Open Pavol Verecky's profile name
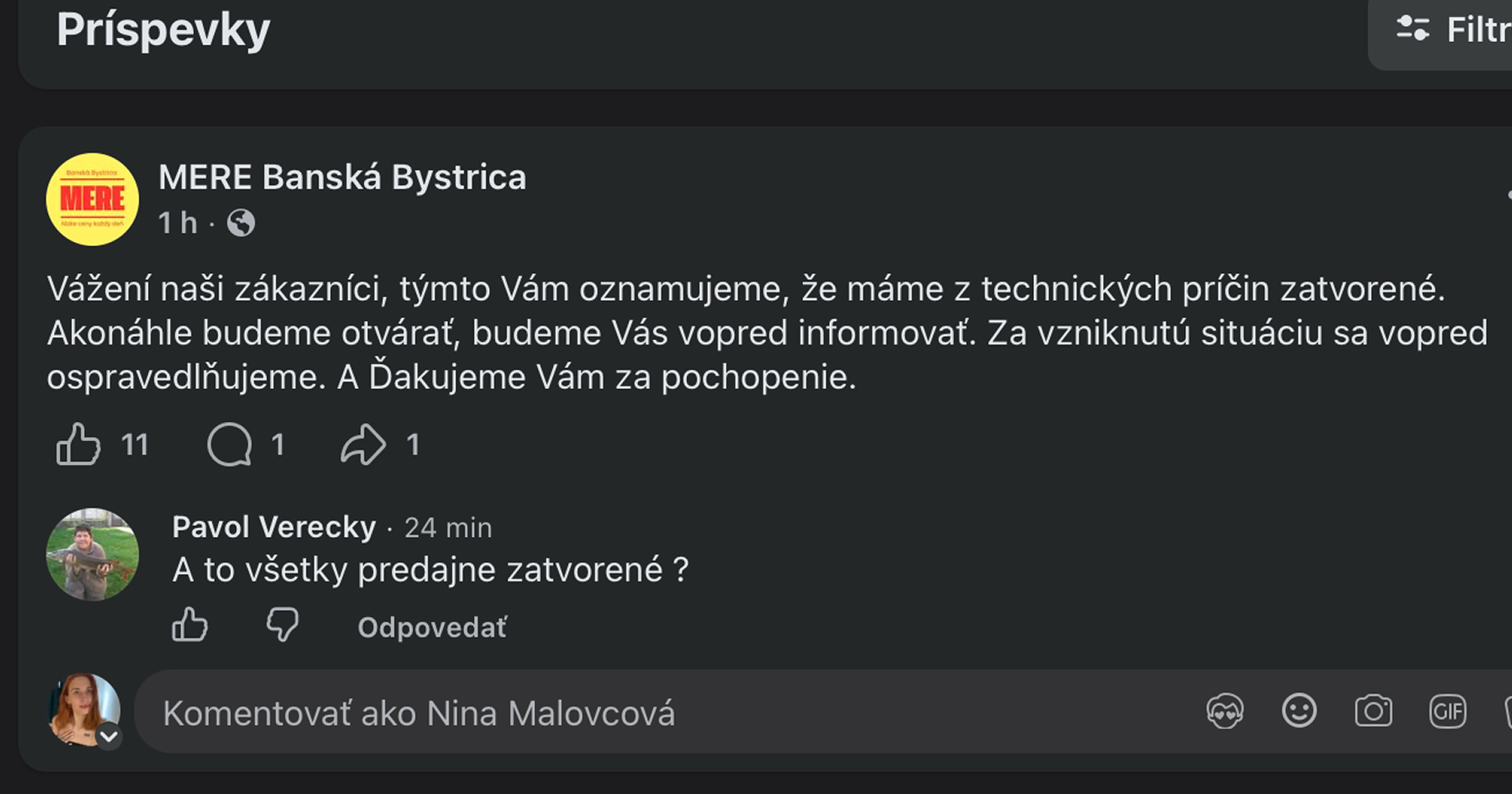This screenshot has height=794, width=1512. click(x=274, y=527)
